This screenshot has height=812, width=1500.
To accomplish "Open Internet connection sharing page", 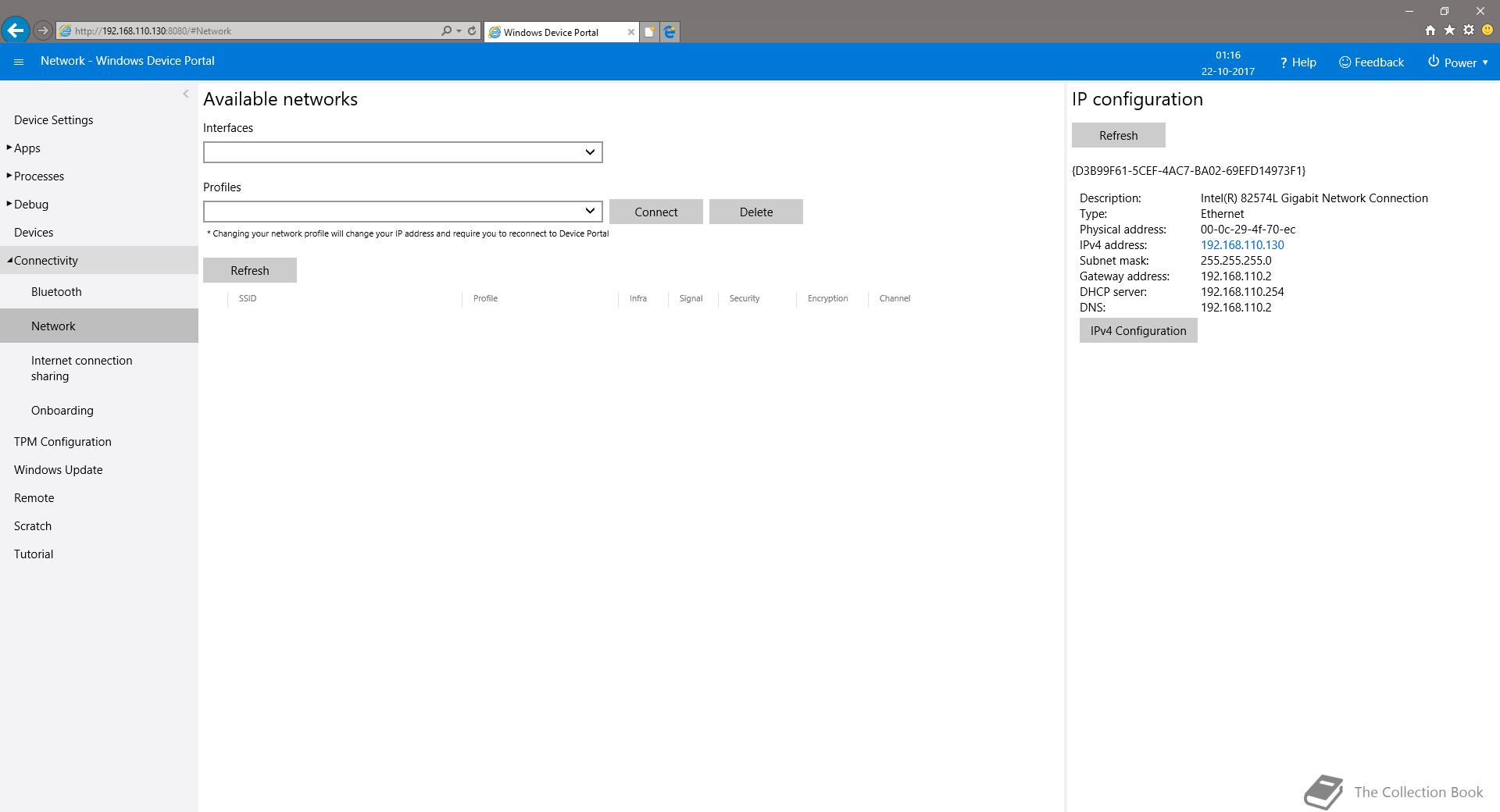I will tap(82, 369).
